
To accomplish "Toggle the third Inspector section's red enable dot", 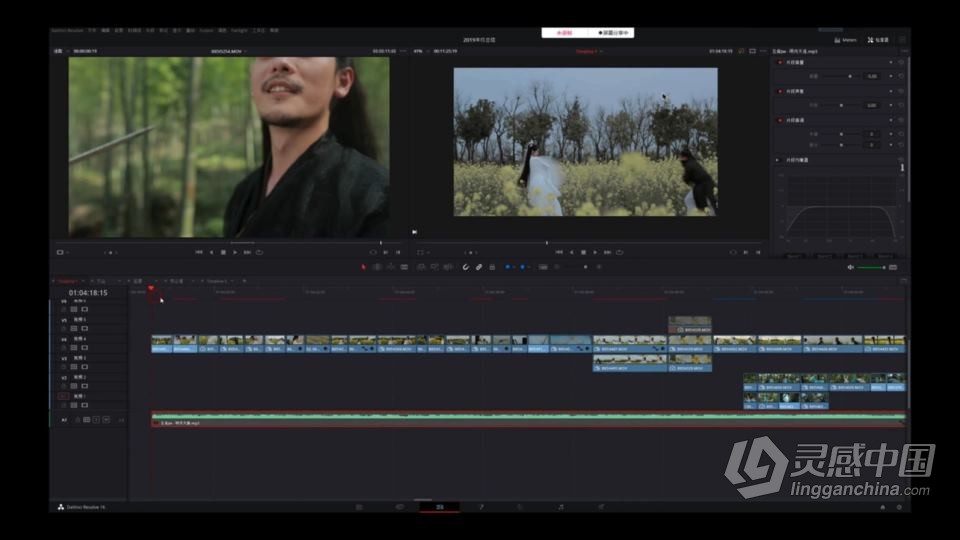I will (779, 120).
